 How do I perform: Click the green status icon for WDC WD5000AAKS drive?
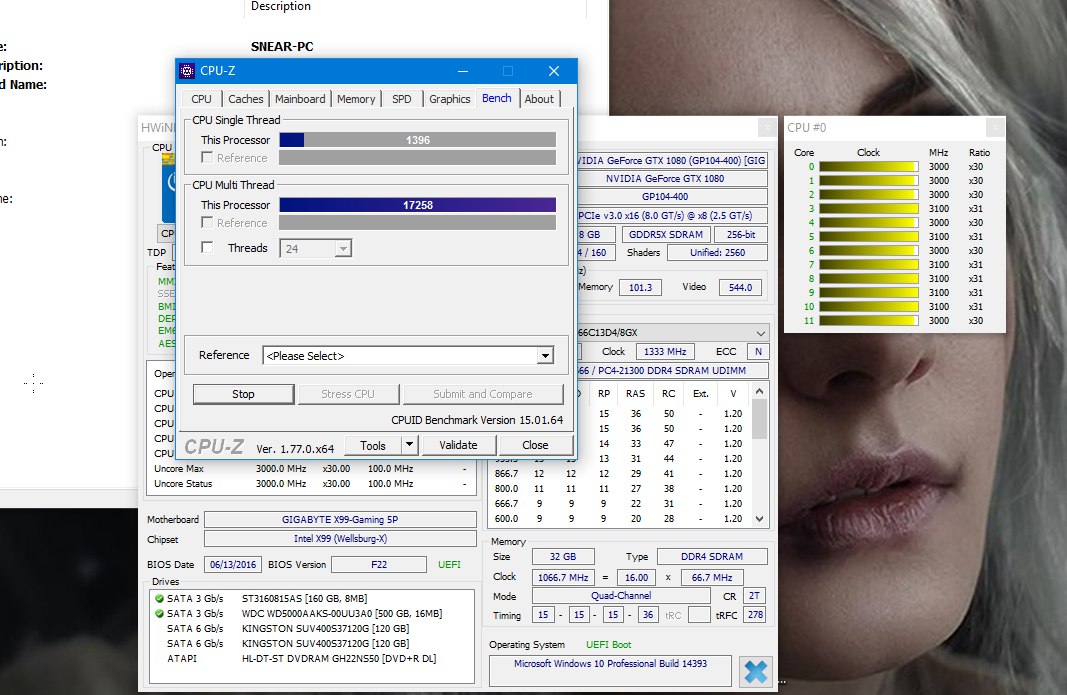[159, 613]
